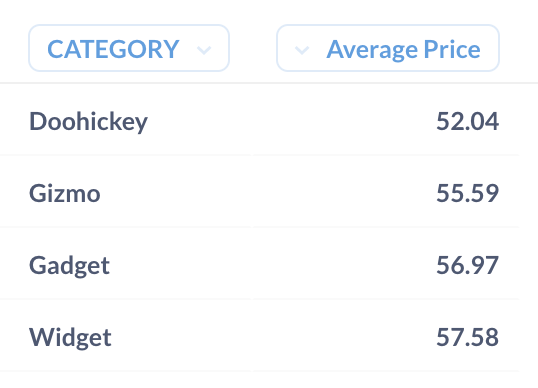Click empty space in Gadget's price cell
This screenshot has width=538, height=388.
(343, 265)
